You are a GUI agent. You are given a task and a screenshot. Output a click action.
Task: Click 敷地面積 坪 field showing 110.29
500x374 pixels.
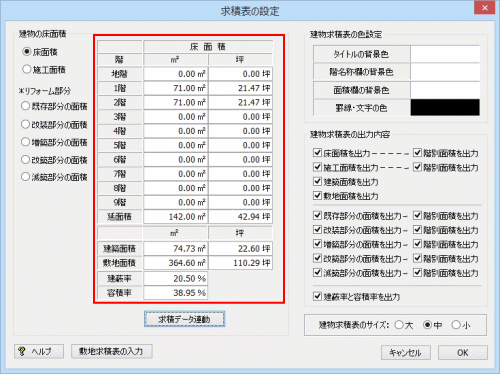(x=240, y=263)
